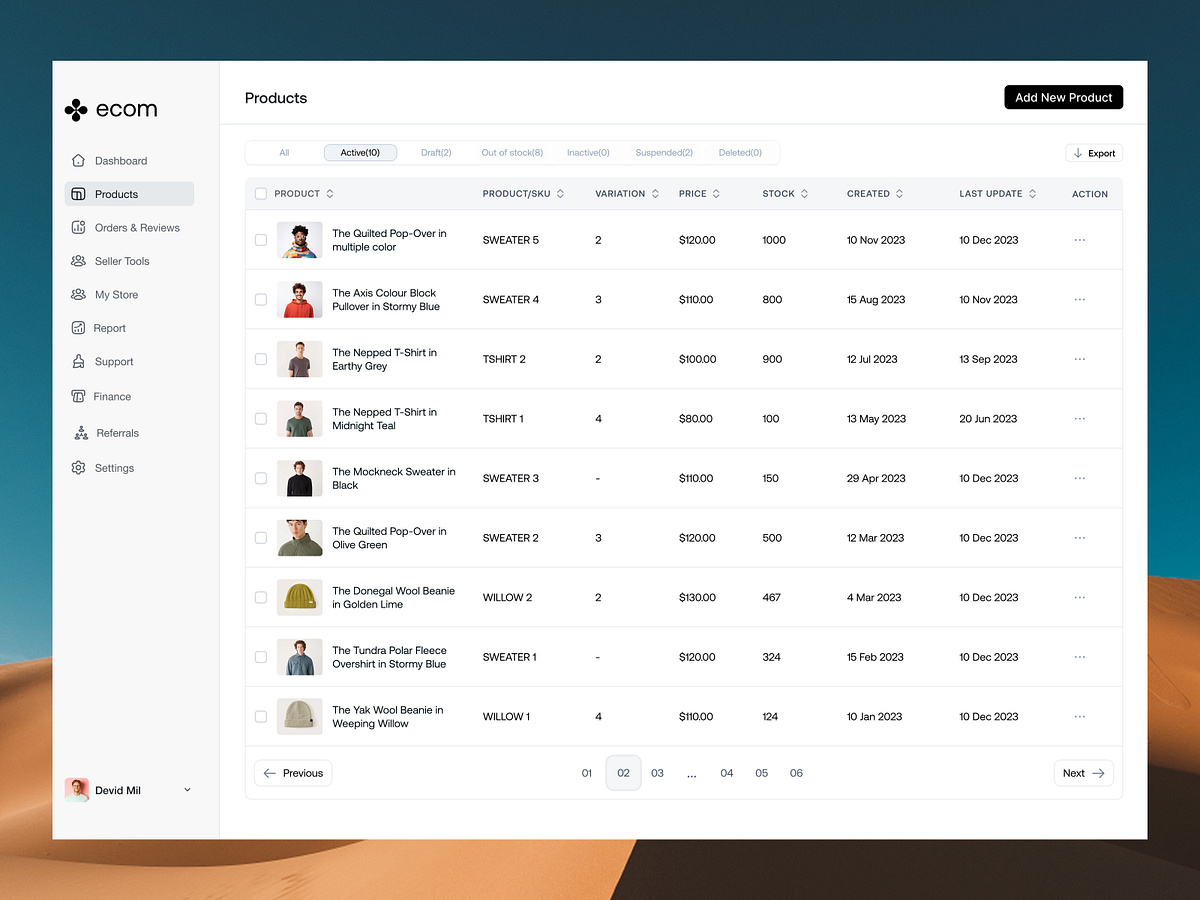Select the Donegal Wool Beanie row checkbox

(261, 597)
